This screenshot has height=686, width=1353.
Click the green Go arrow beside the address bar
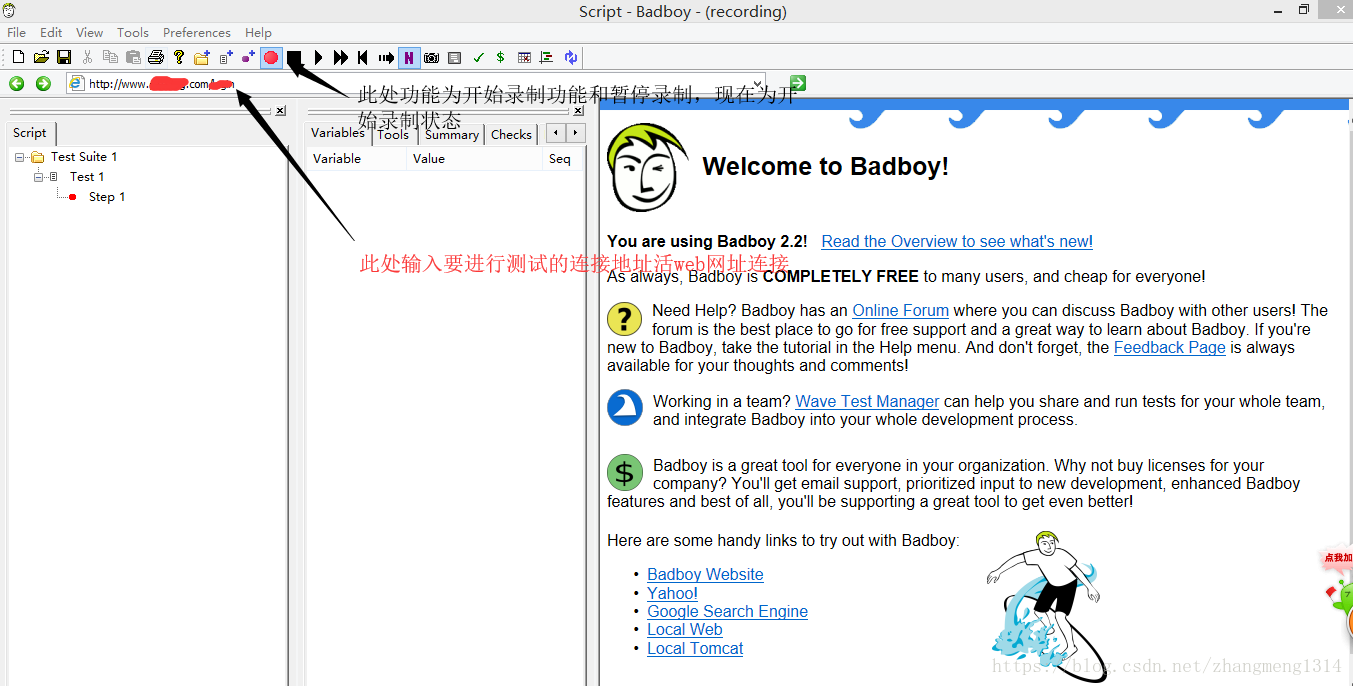tap(797, 83)
